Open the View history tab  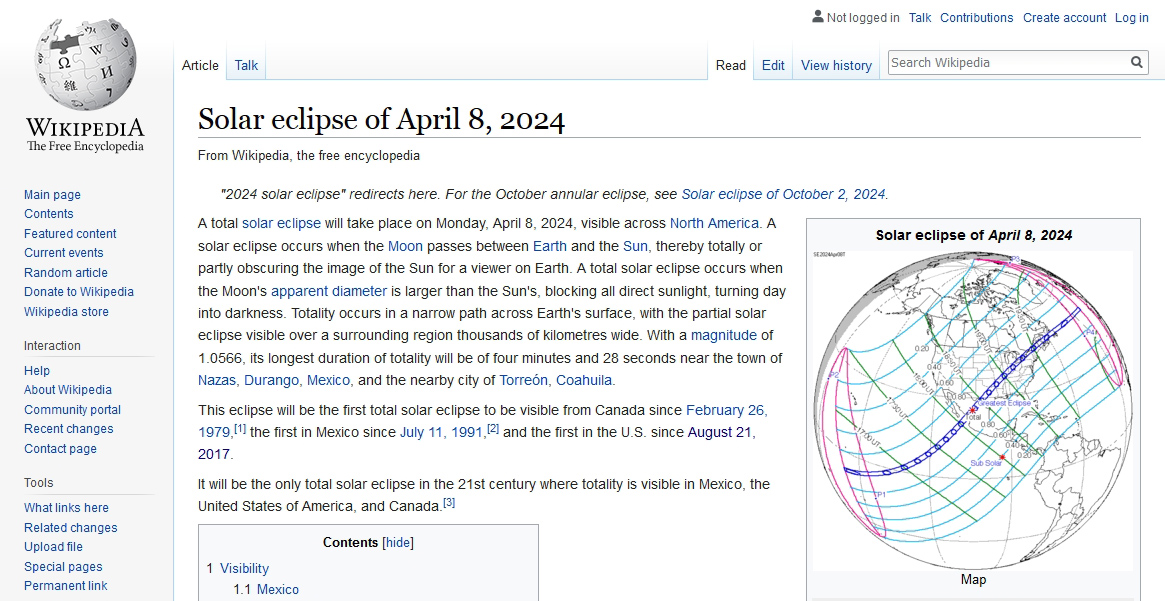click(836, 65)
